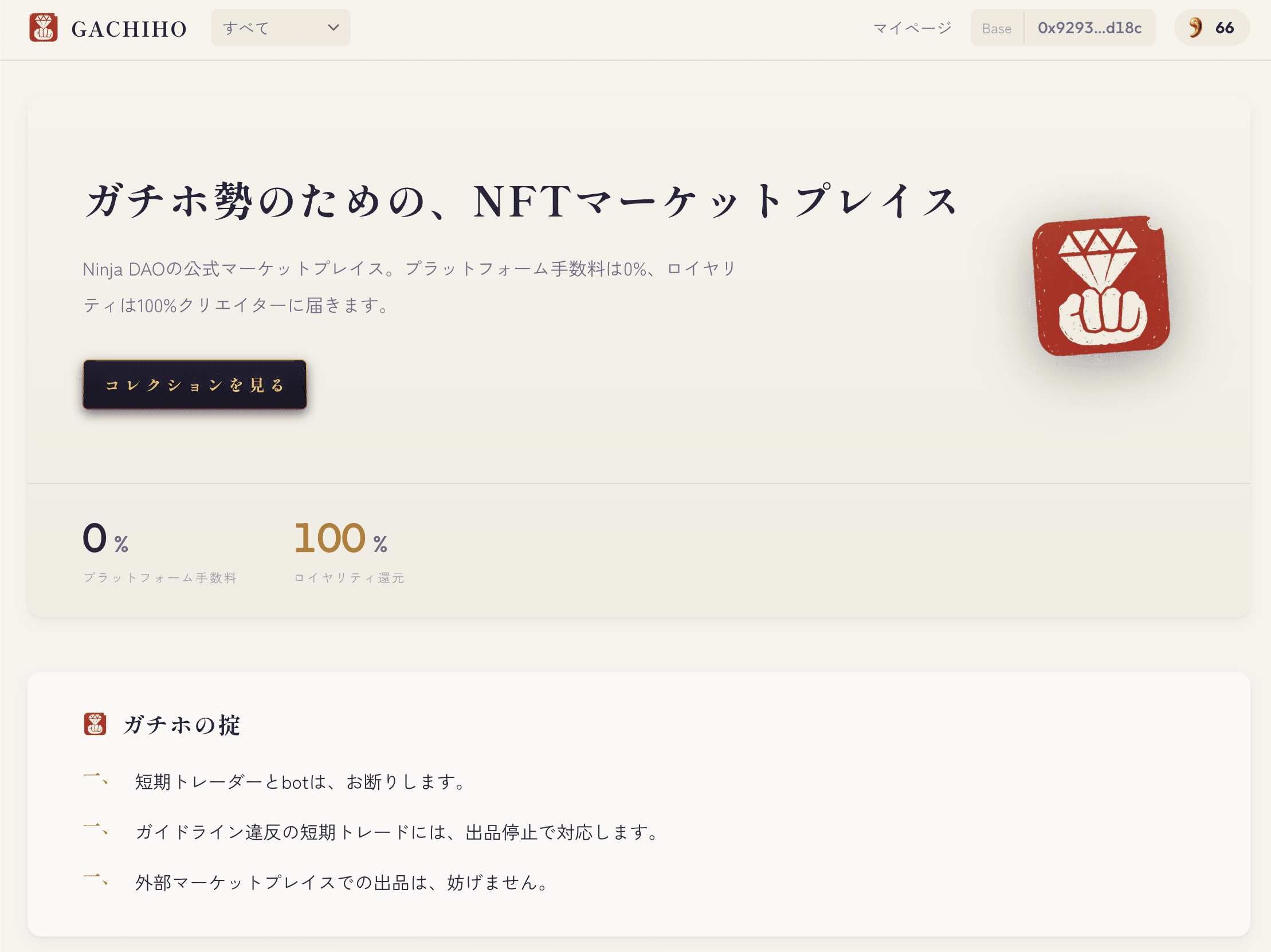Open wallet address 0x9293...d18c
This screenshot has width=1271, height=952.
1089,27
